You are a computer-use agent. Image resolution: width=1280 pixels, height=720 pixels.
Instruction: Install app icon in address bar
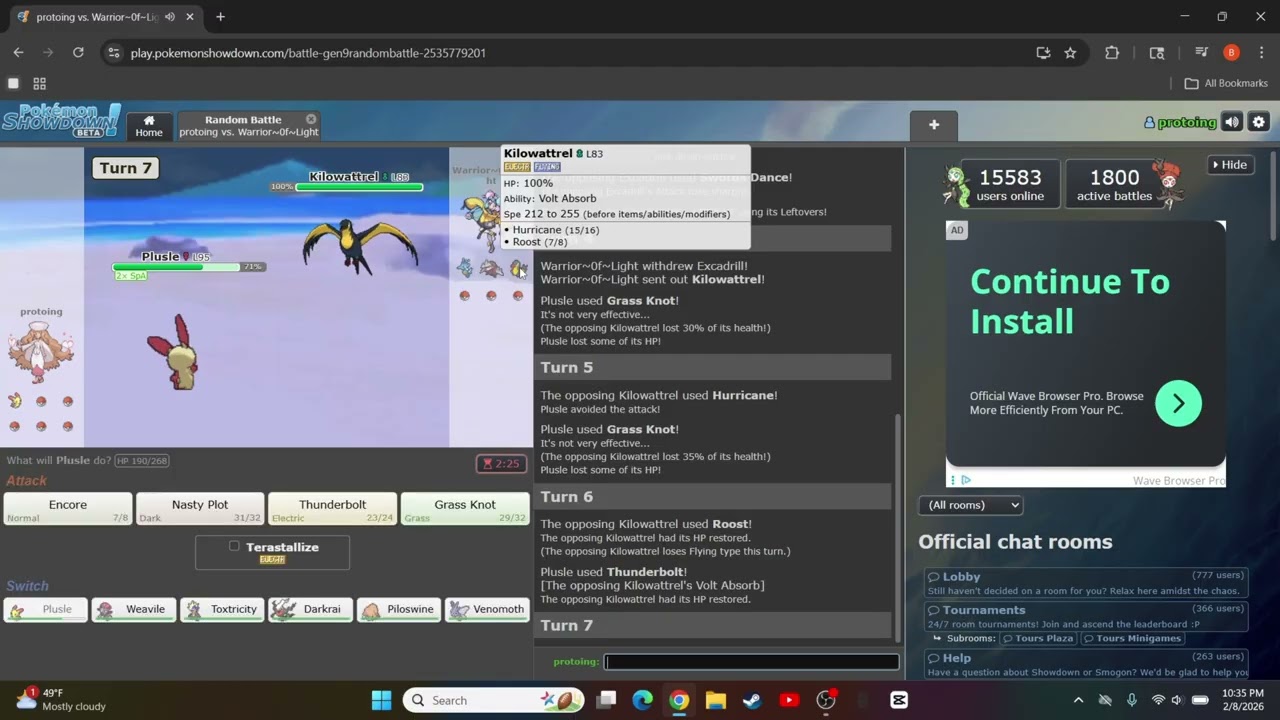pyautogui.click(x=1043, y=53)
